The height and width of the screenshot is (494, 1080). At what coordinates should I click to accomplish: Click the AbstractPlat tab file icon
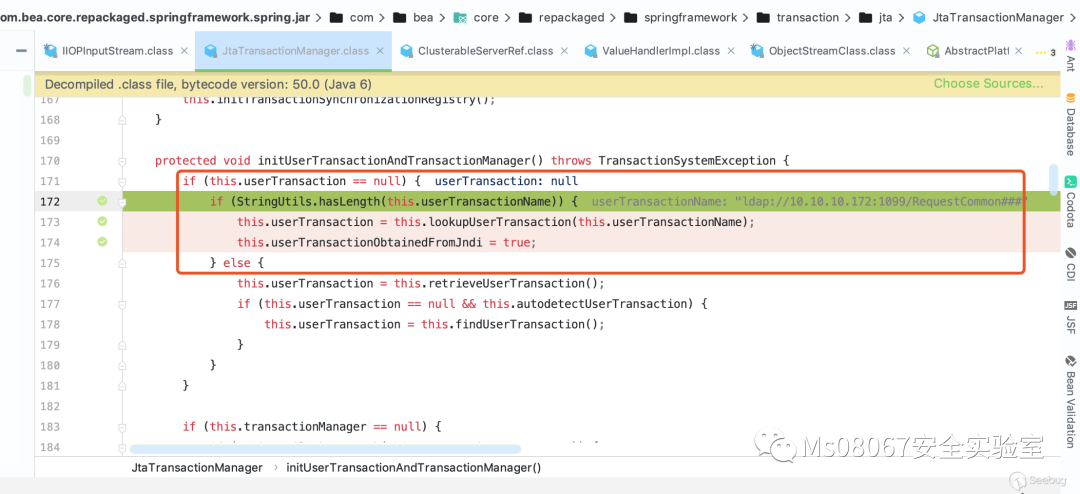click(x=933, y=50)
